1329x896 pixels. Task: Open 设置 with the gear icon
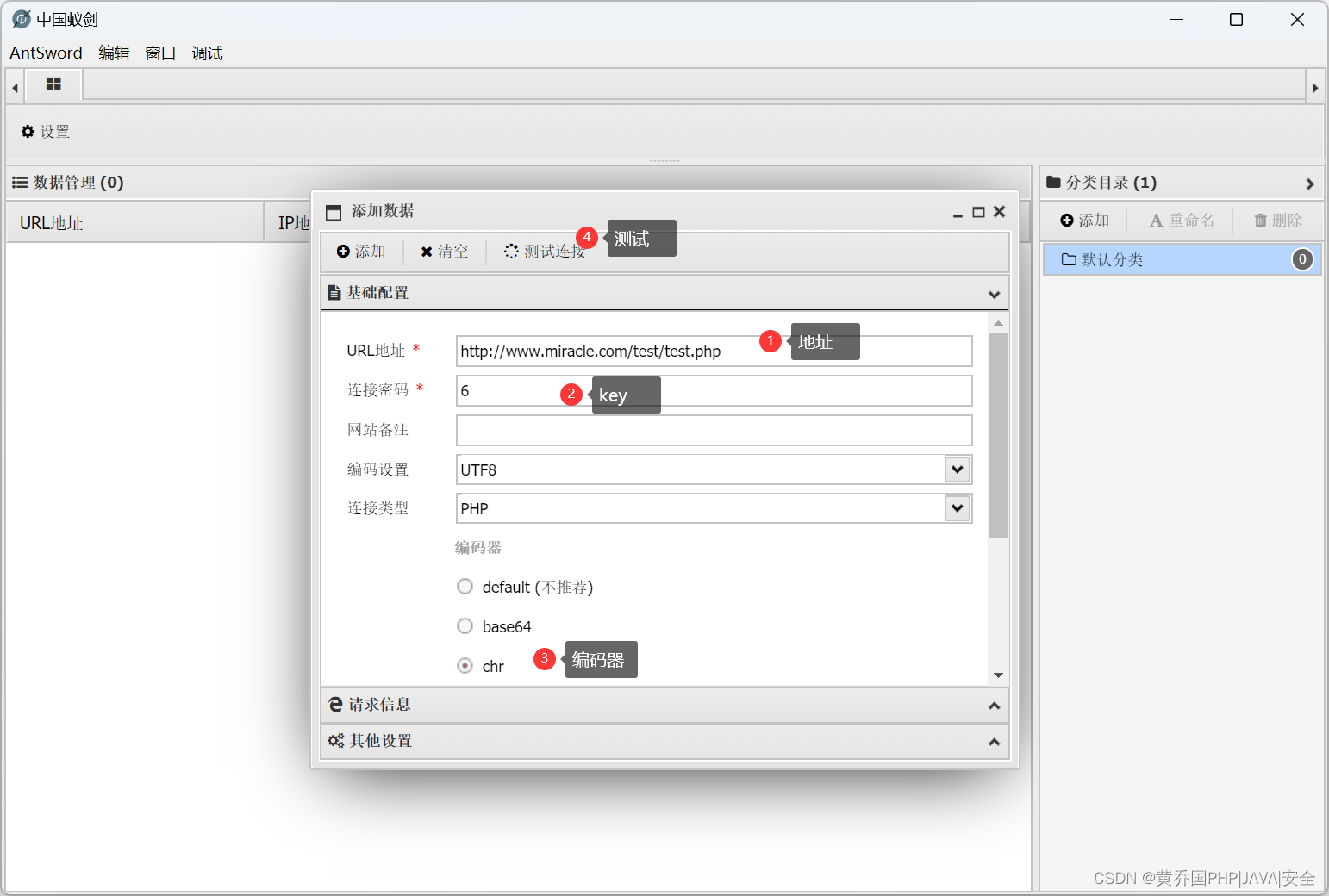click(x=45, y=132)
